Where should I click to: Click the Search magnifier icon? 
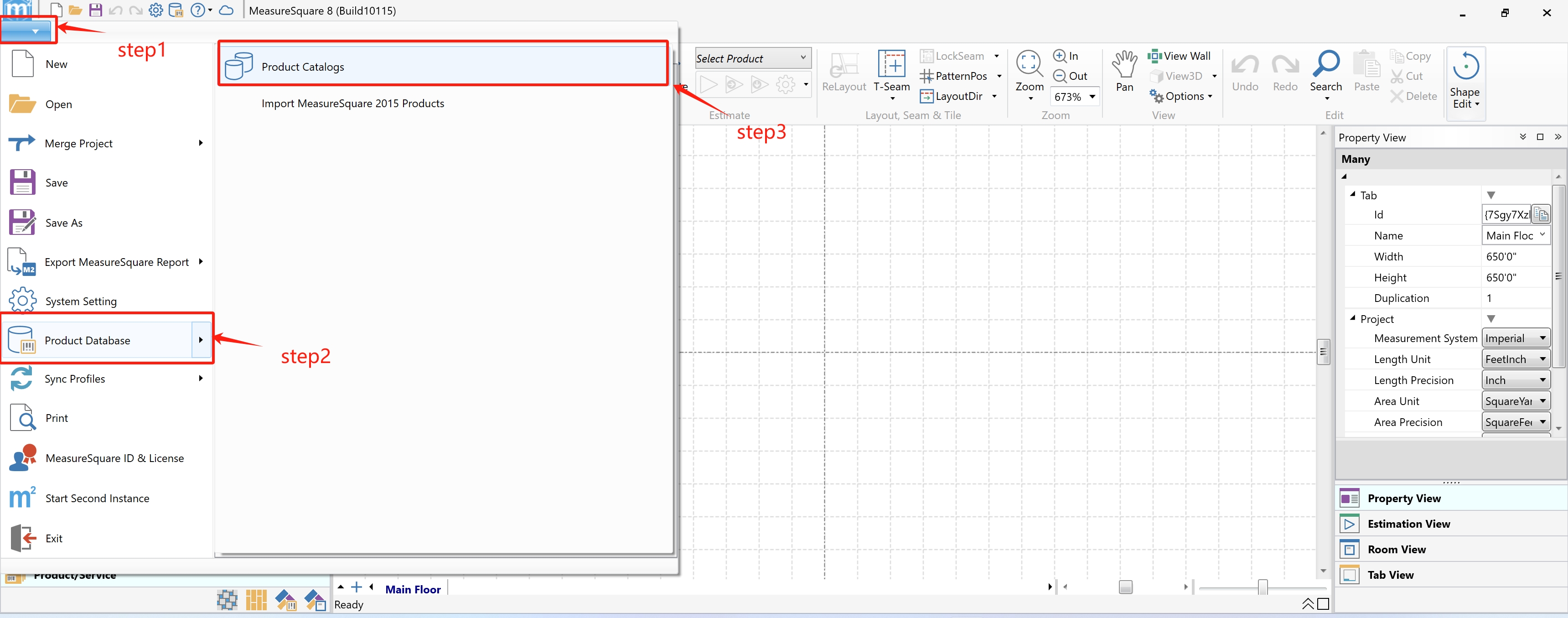1325,65
